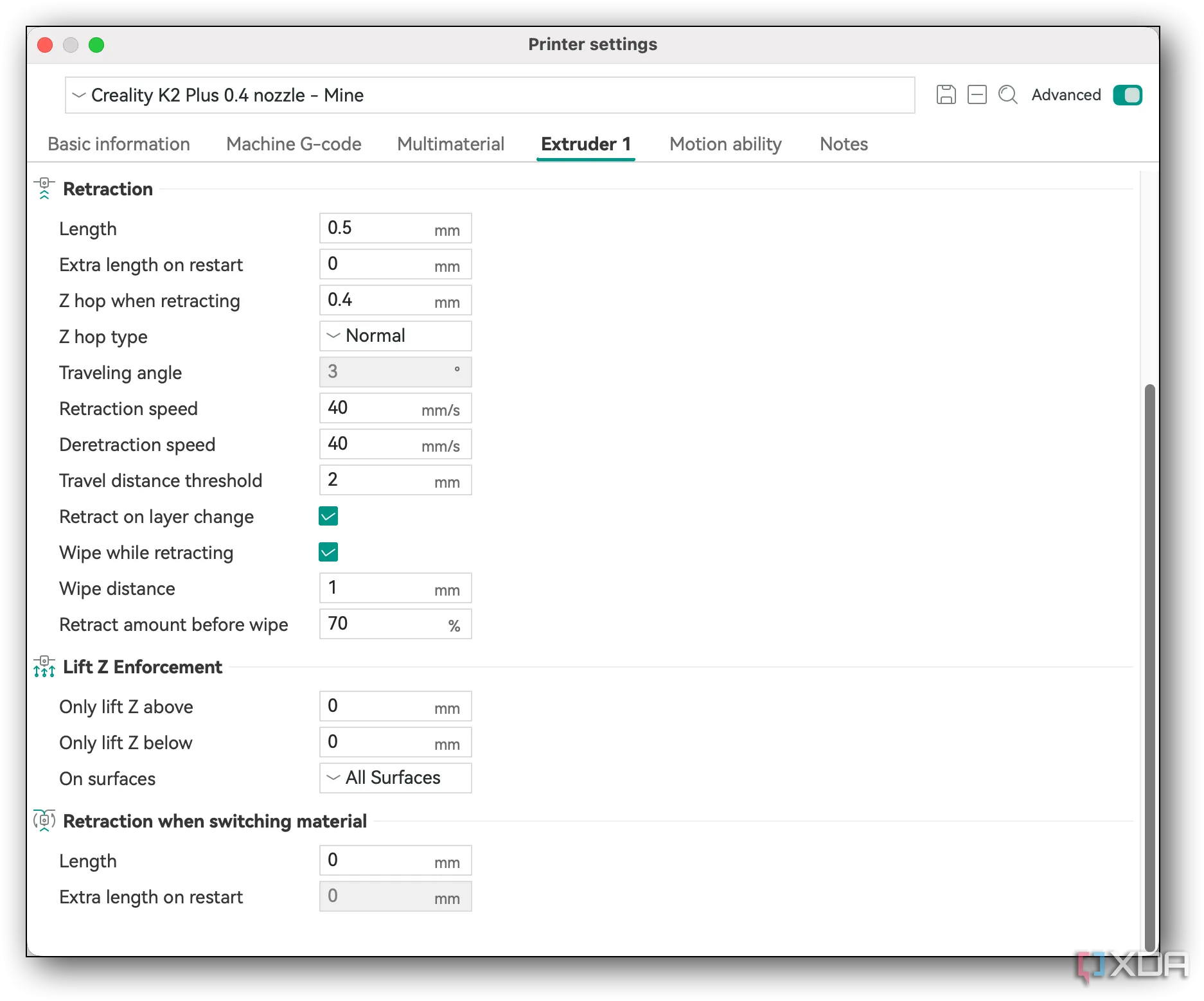1204x1001 pixels.
Task: Uncheck Retract on layer change
Action: [x=328, y=517]
